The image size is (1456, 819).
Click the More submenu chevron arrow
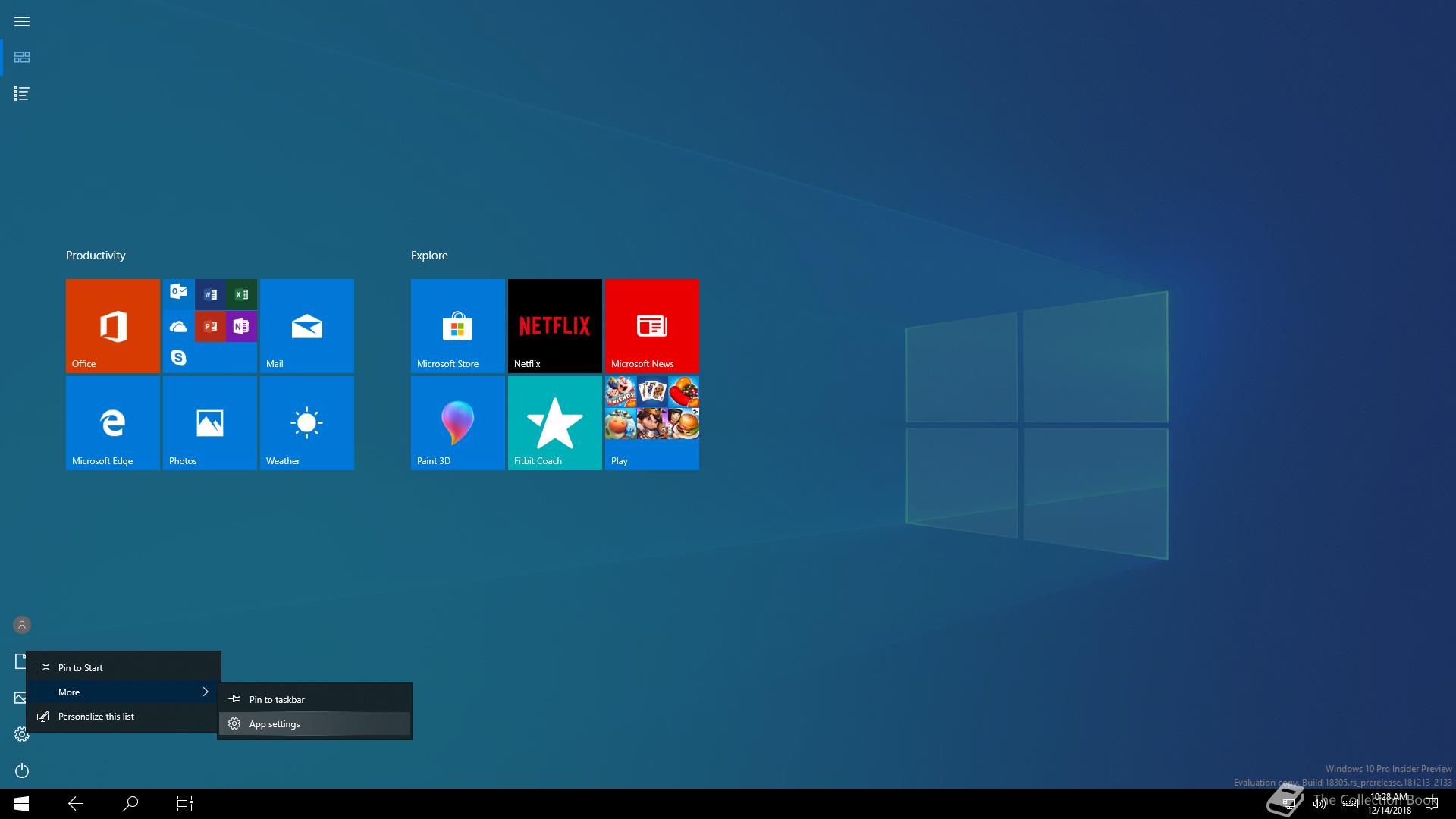tap(206, 692)
